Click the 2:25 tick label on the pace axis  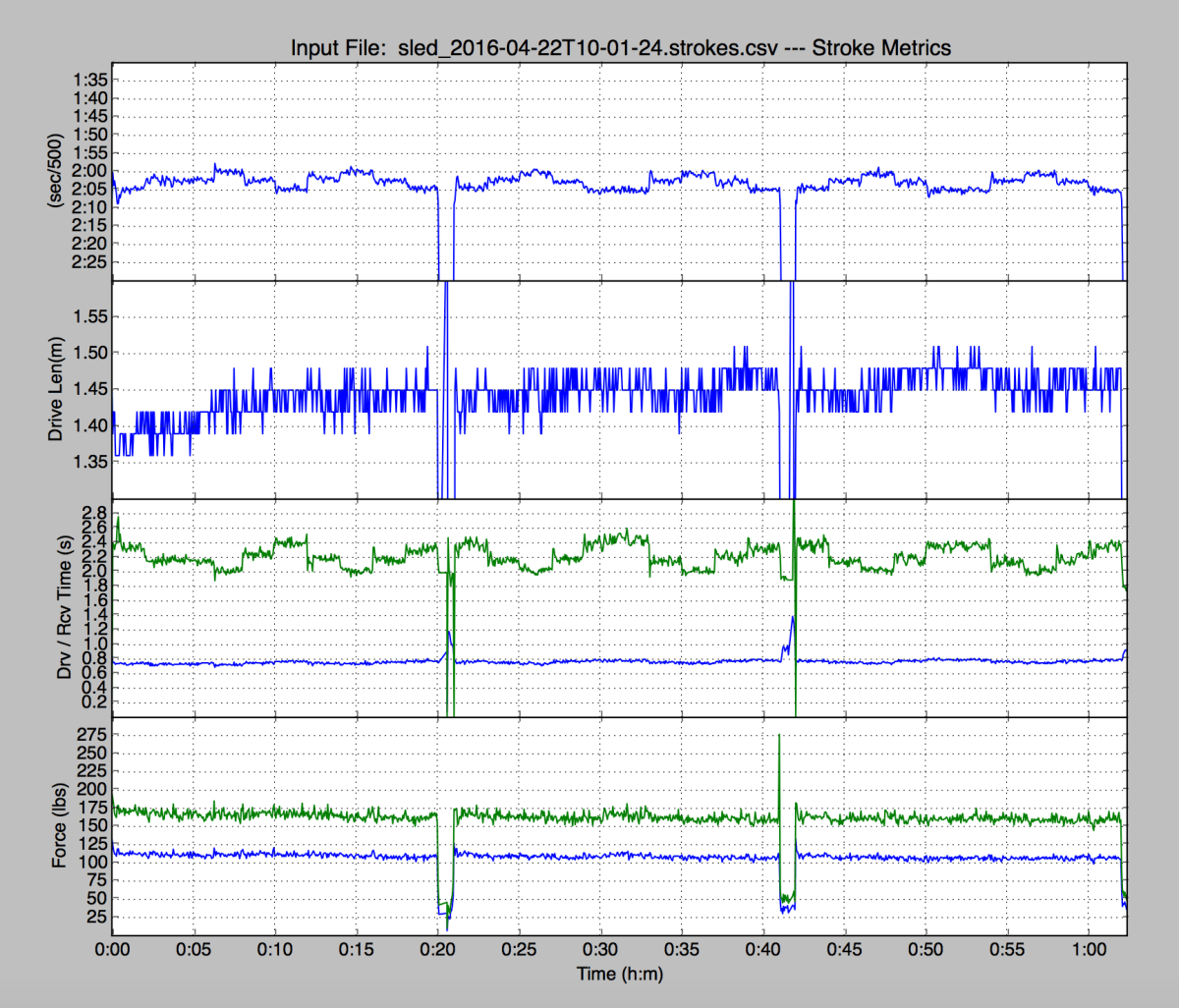coord(88,261)
